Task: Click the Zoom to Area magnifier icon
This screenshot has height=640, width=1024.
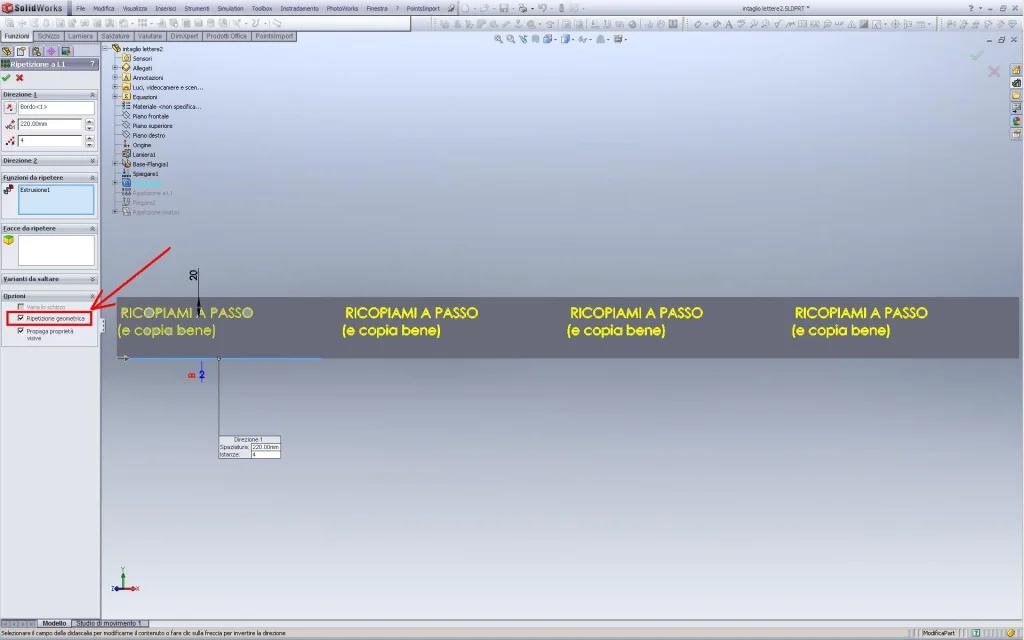Action: 511,39
